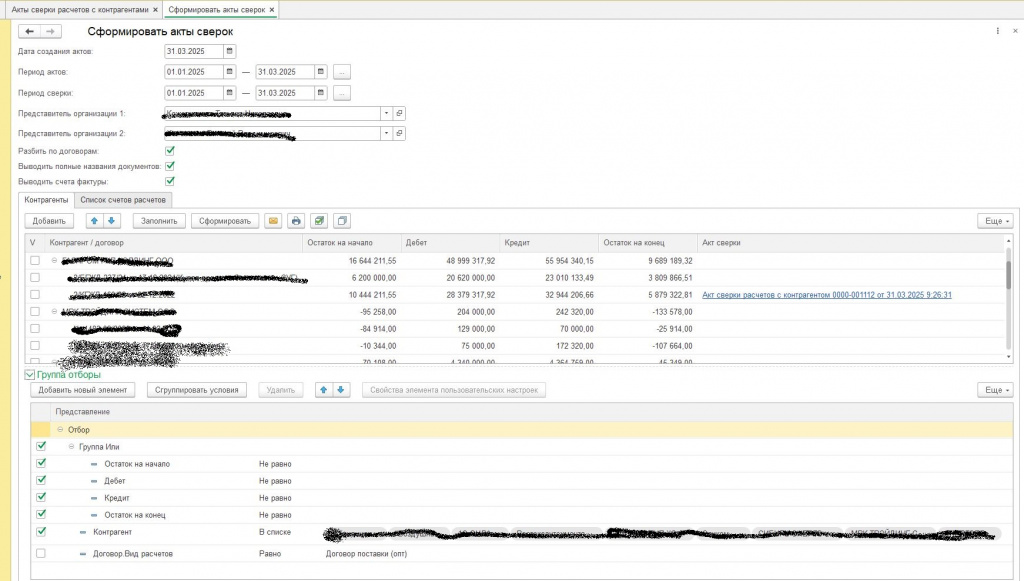Move filter item up with blue arrow
Viewport: 1024px width, 581px height.
click(323, 390)
